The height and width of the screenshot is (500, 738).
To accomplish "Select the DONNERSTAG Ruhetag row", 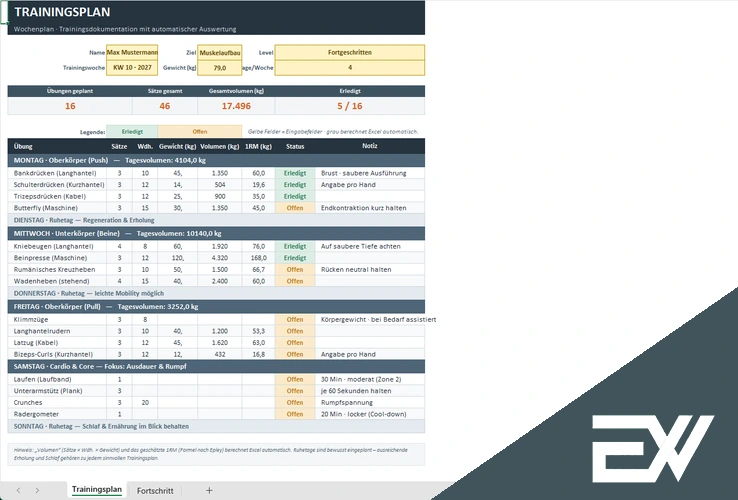I will point(216,293).
